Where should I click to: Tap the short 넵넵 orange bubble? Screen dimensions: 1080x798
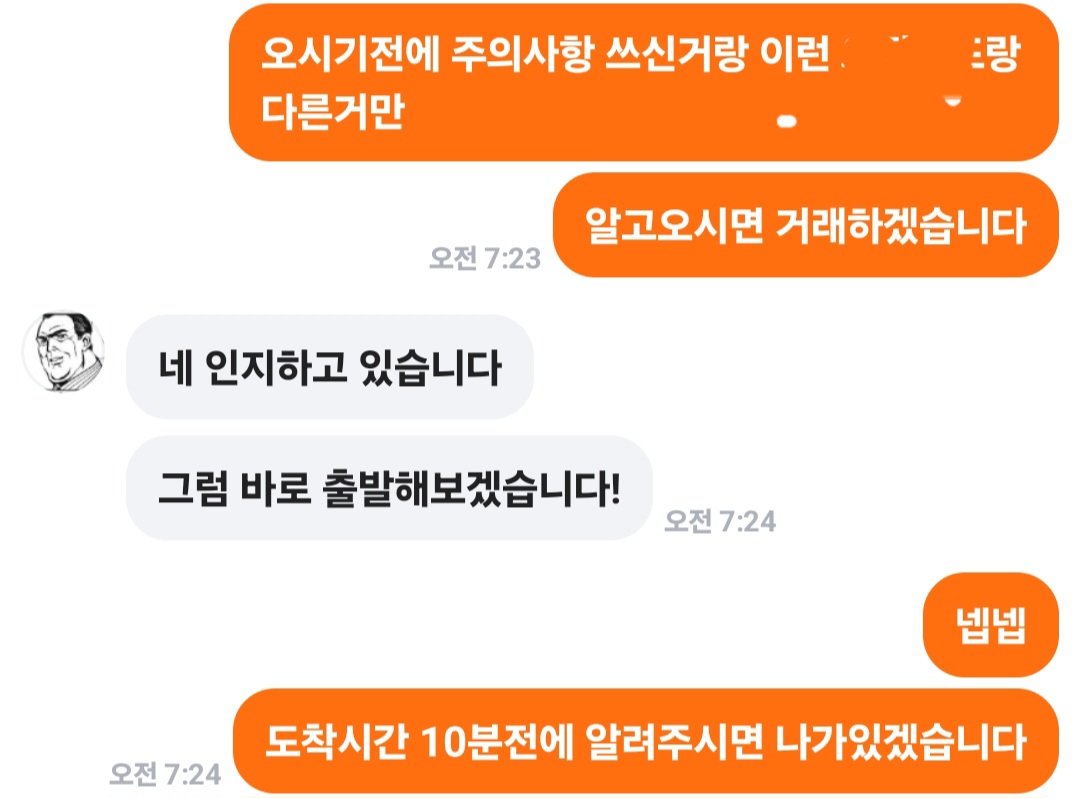[990, 624]
